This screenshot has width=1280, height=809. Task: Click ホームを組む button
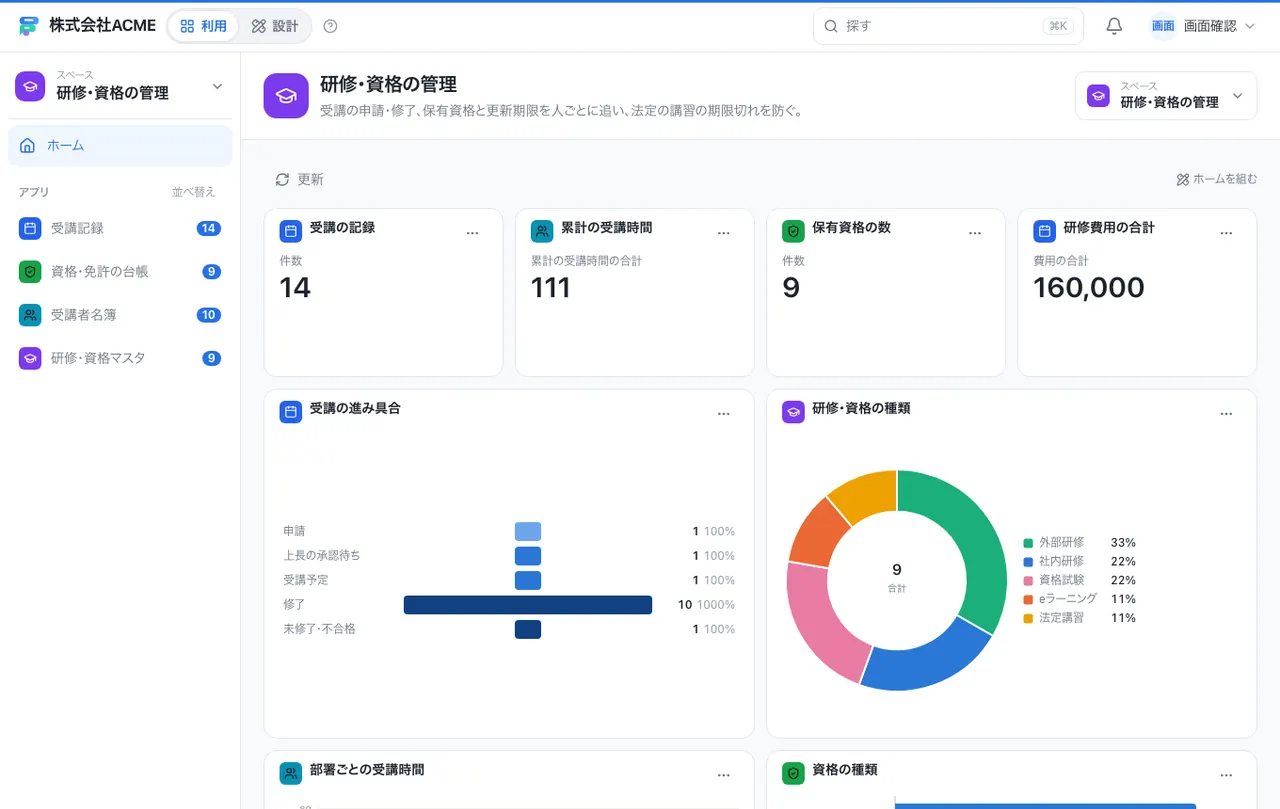[x=1216, y=179]
